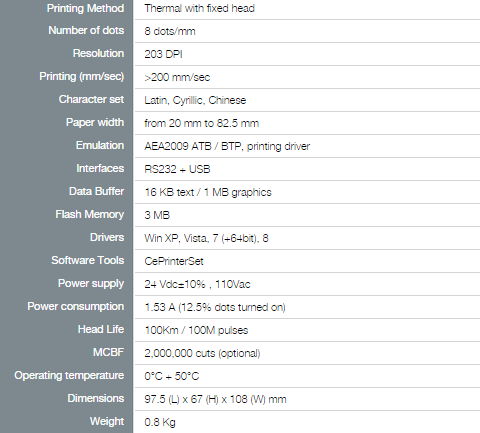Select the Emulation row label

point(100,145)
